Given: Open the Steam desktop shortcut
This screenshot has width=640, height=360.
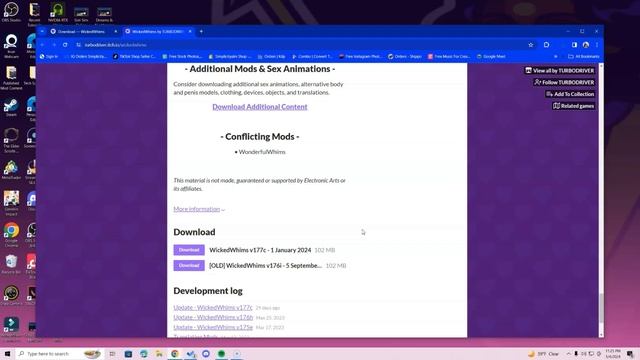Looking at the screenshot, I should tap(11, 107).
